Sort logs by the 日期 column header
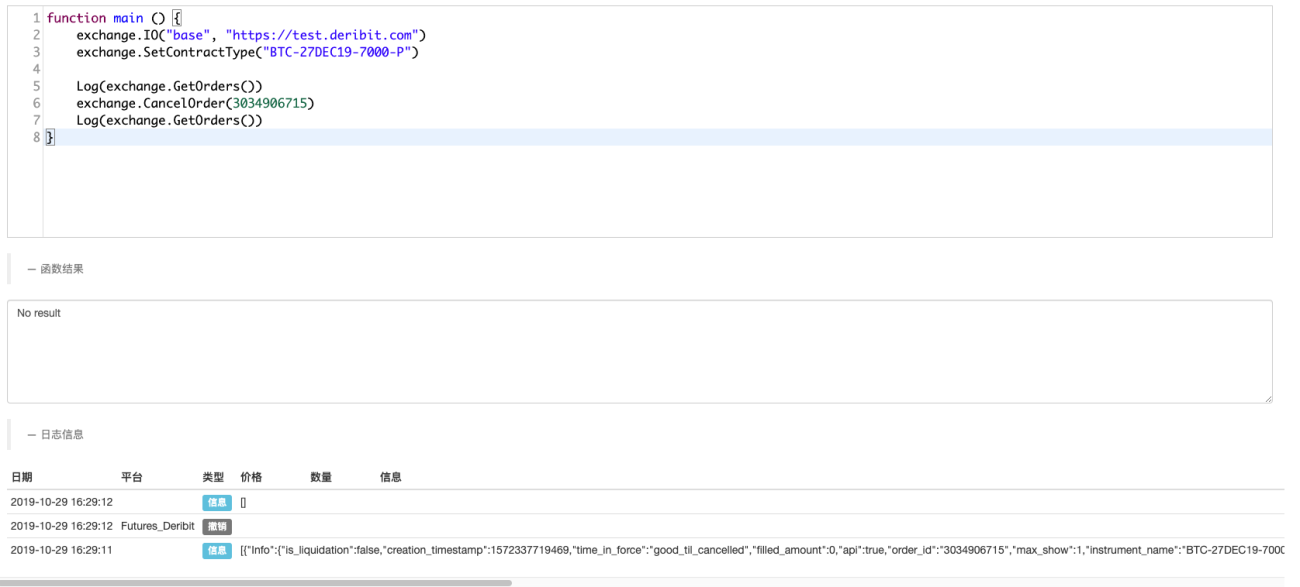This screenshot has width=1300, height=587. pyautogui.click(x=22, y=477)
